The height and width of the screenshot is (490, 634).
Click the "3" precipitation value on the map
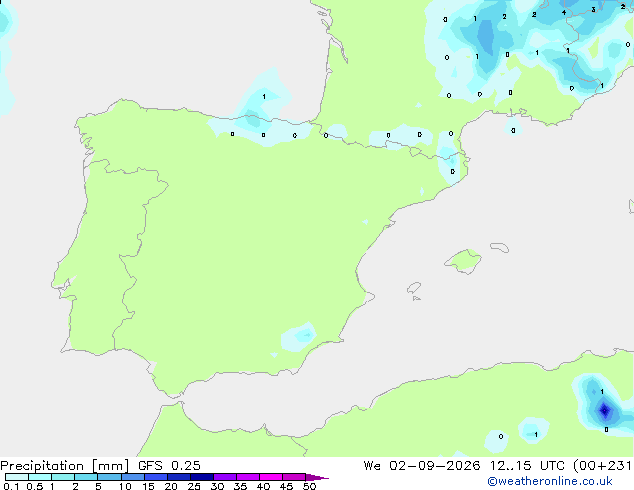tap(593, 9)
